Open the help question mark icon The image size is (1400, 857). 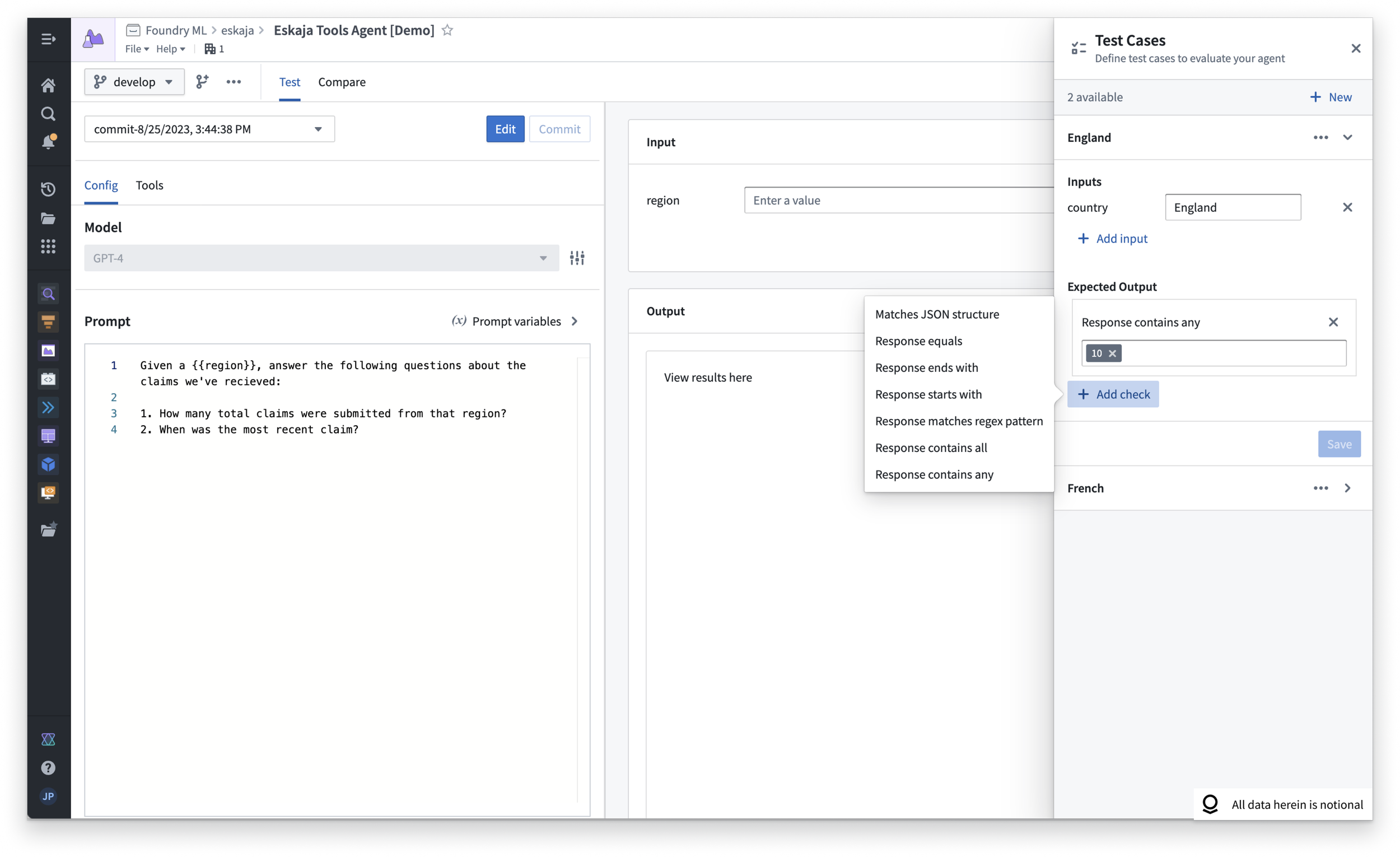click(x=48, y=768)
